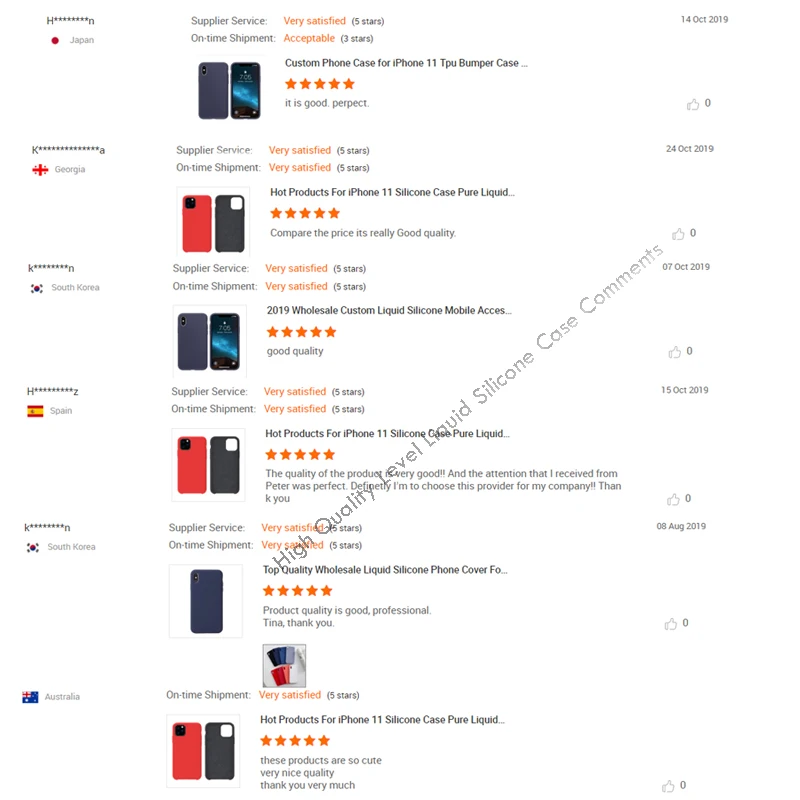Click the Georgia flag icon
800x800 pixels.
40,169
